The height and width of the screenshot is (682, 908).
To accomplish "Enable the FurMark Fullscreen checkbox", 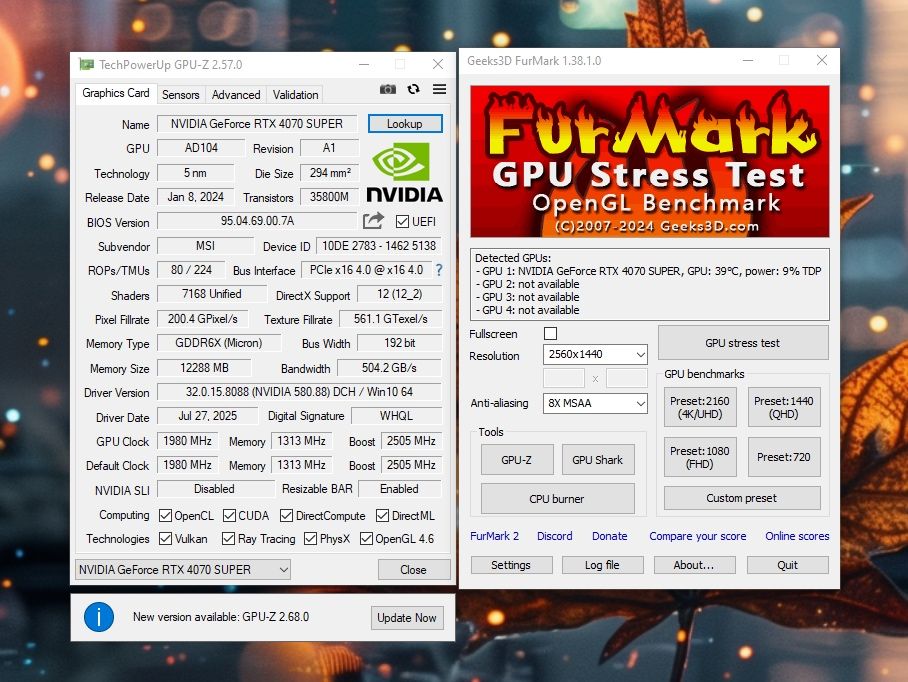I will pyautogui.click(x=551, y=333).
